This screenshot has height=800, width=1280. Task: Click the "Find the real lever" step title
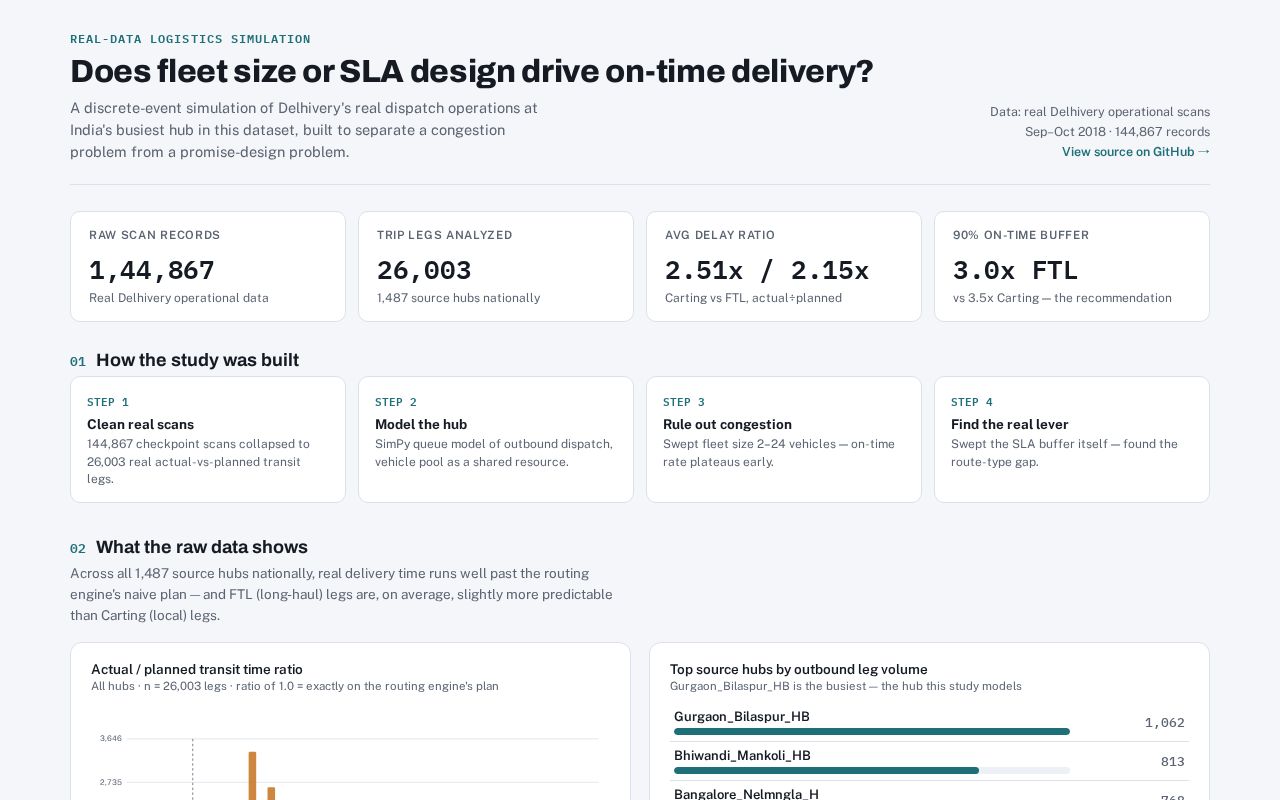[x=1010, y=424]
